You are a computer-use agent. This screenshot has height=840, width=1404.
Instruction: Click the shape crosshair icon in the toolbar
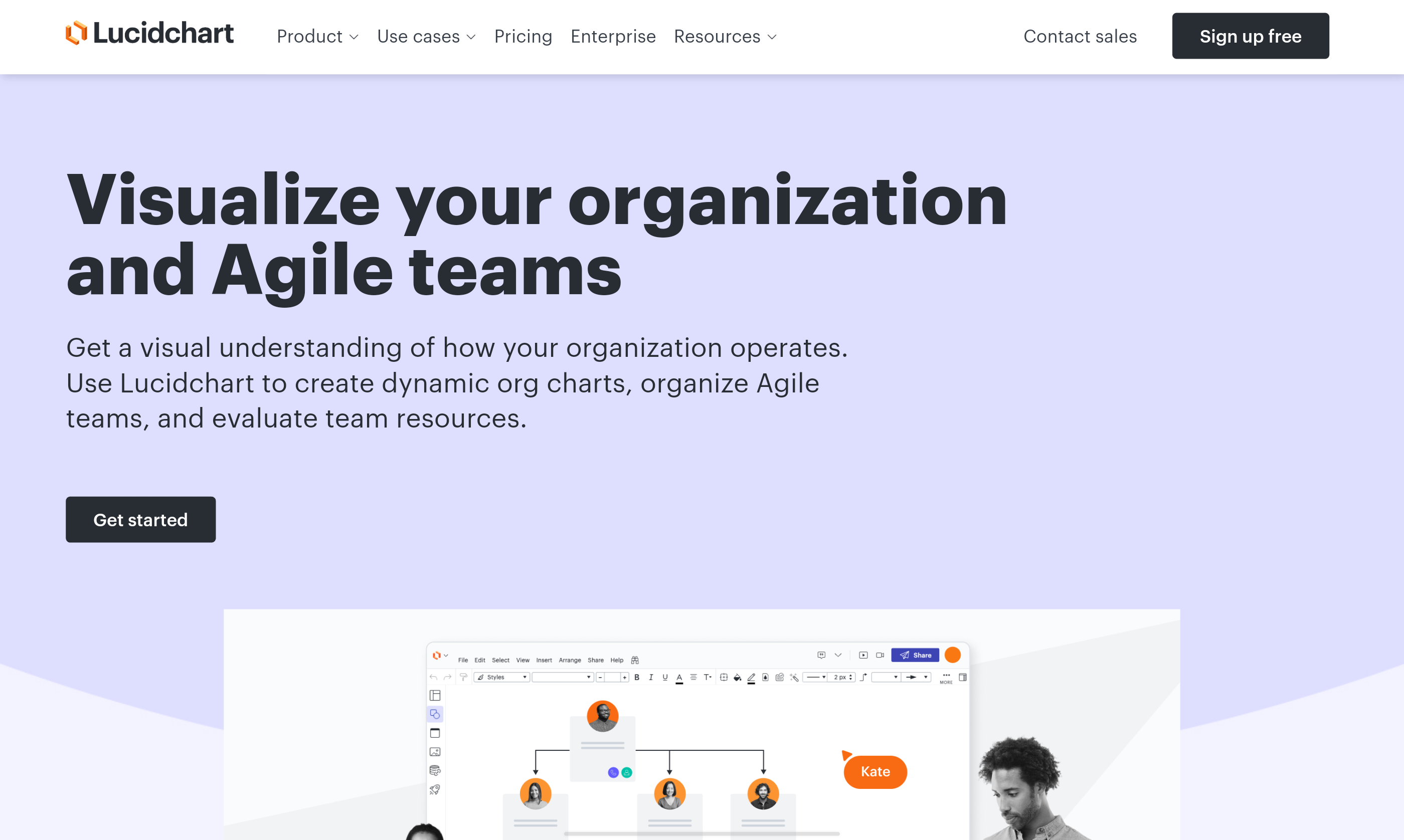tap(724, 678)
